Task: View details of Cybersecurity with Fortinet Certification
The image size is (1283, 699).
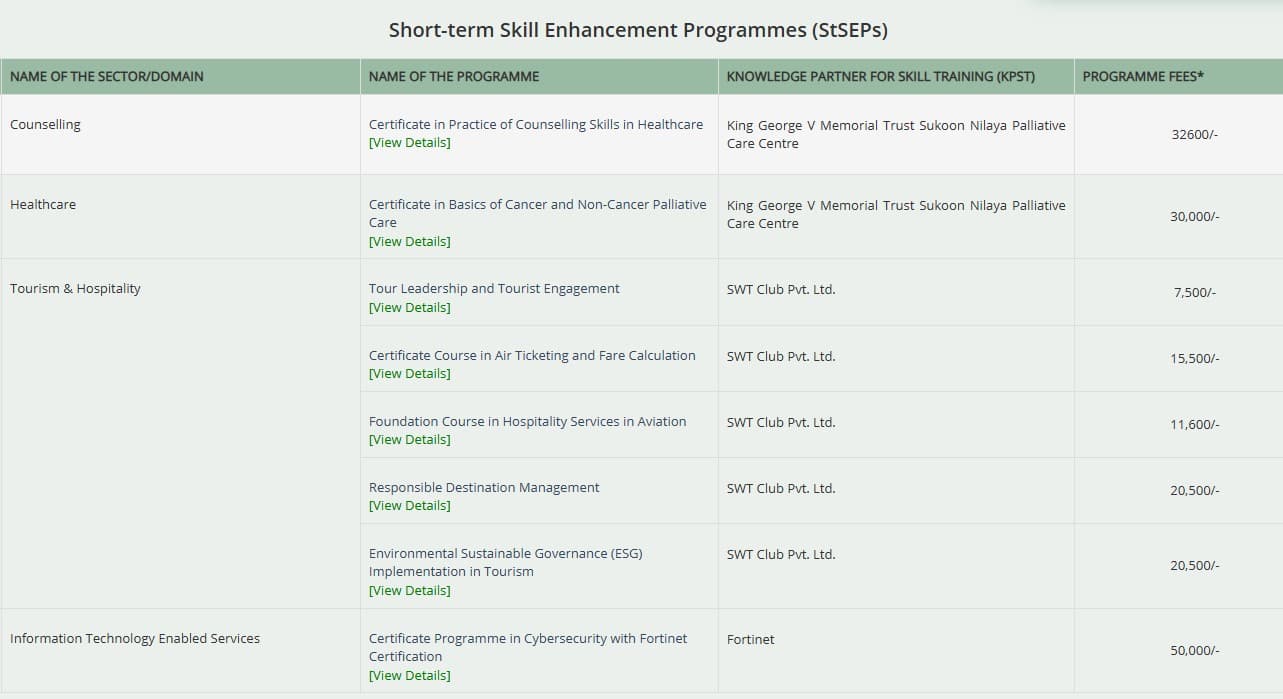Action: [409, 676]
